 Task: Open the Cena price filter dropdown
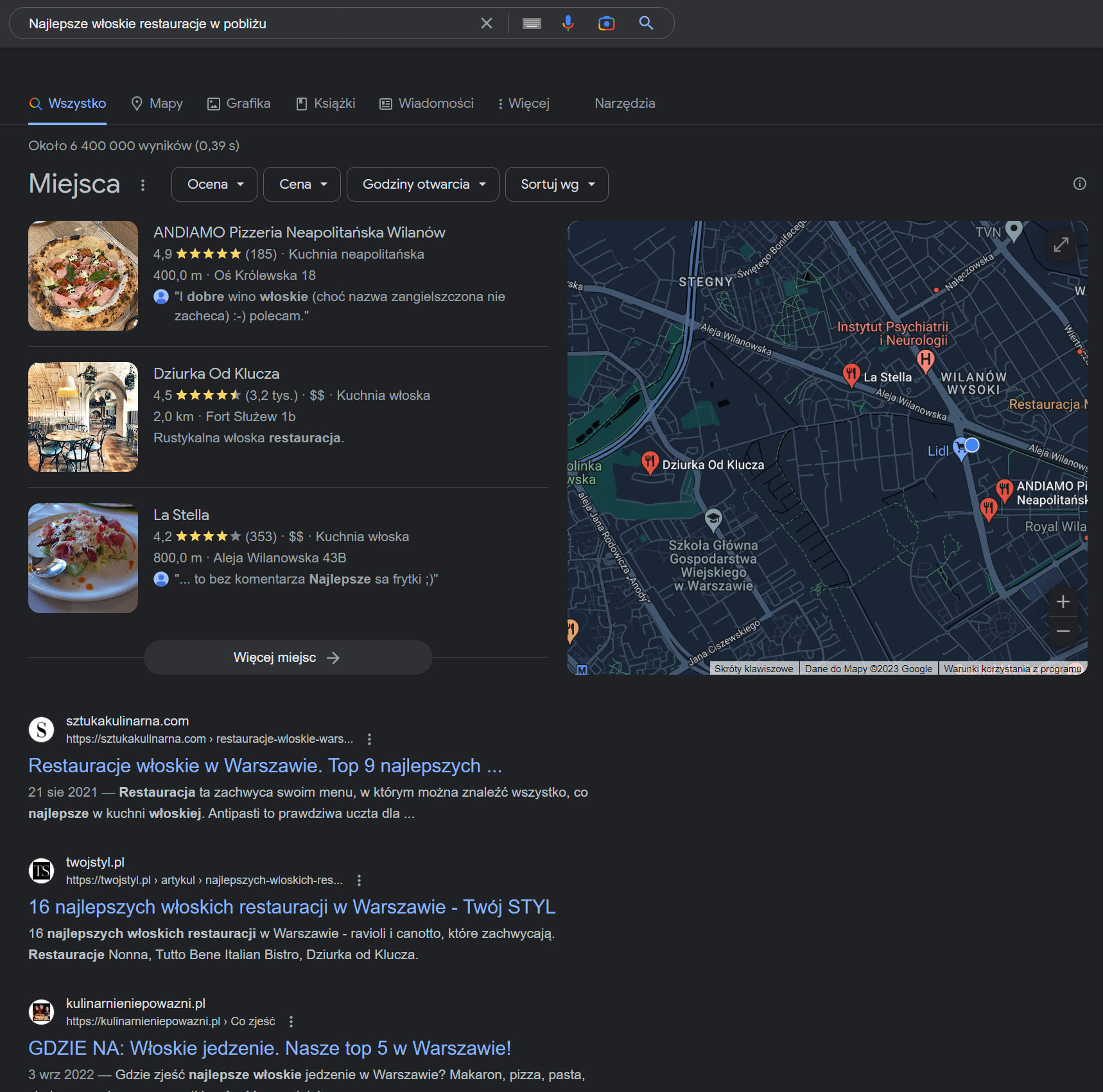302,184
